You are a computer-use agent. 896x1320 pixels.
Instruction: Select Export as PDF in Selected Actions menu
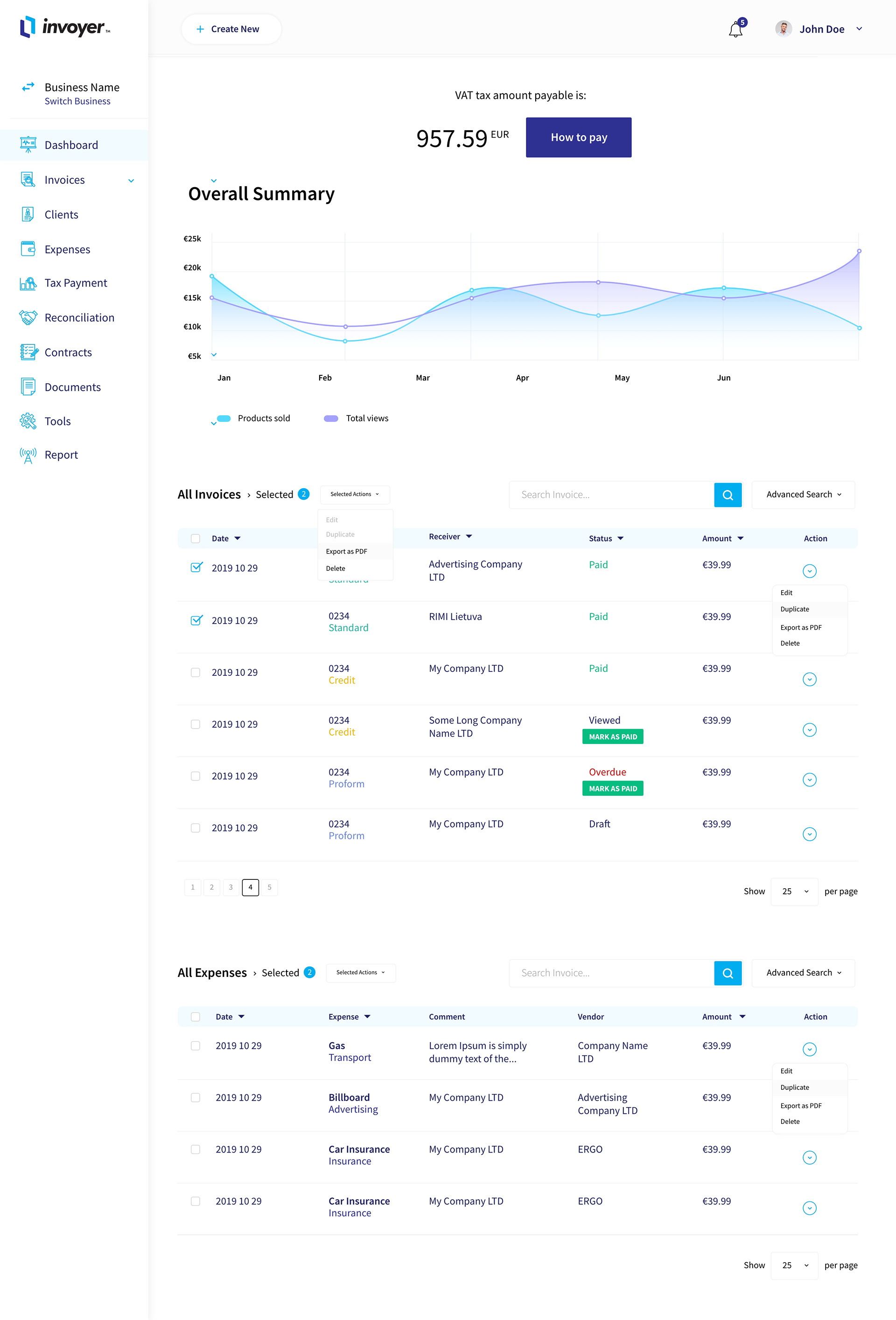pos(346,552)
